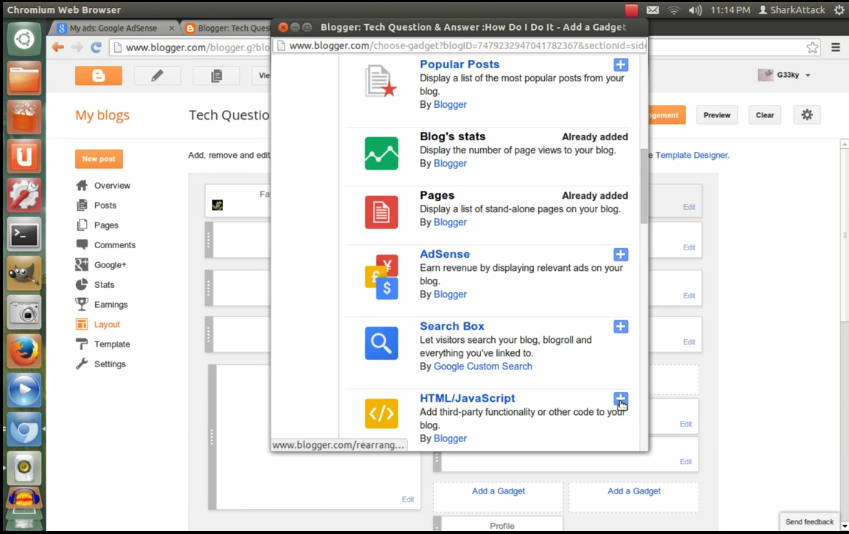
Task: Open the SharkAttack user menu in panel
Action: (792, 10)
